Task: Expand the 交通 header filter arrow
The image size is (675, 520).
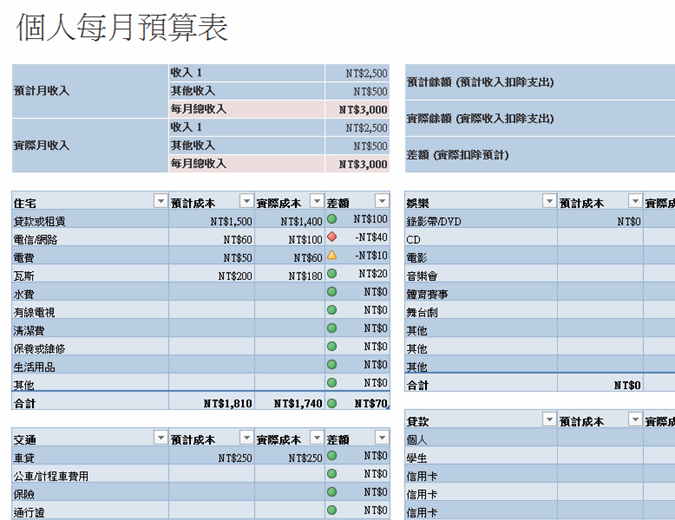Action: (160, 438)
